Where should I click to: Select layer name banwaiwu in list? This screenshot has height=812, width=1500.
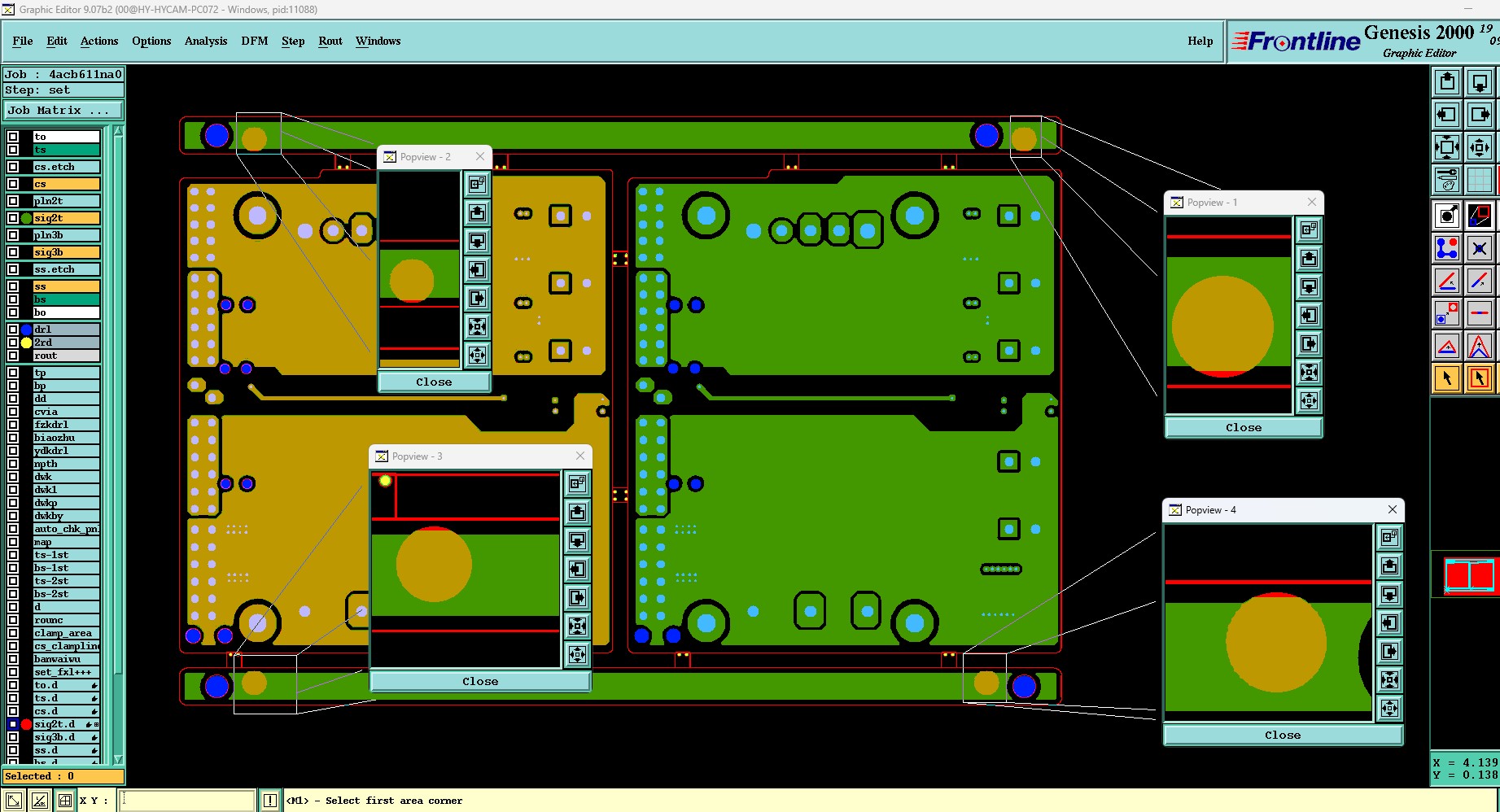[66, 659]
